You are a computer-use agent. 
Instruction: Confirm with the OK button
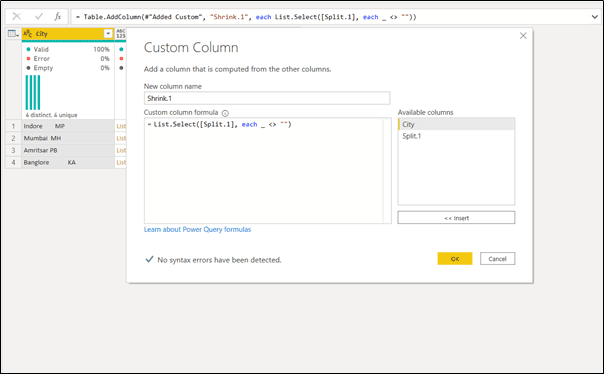point(455,258)
